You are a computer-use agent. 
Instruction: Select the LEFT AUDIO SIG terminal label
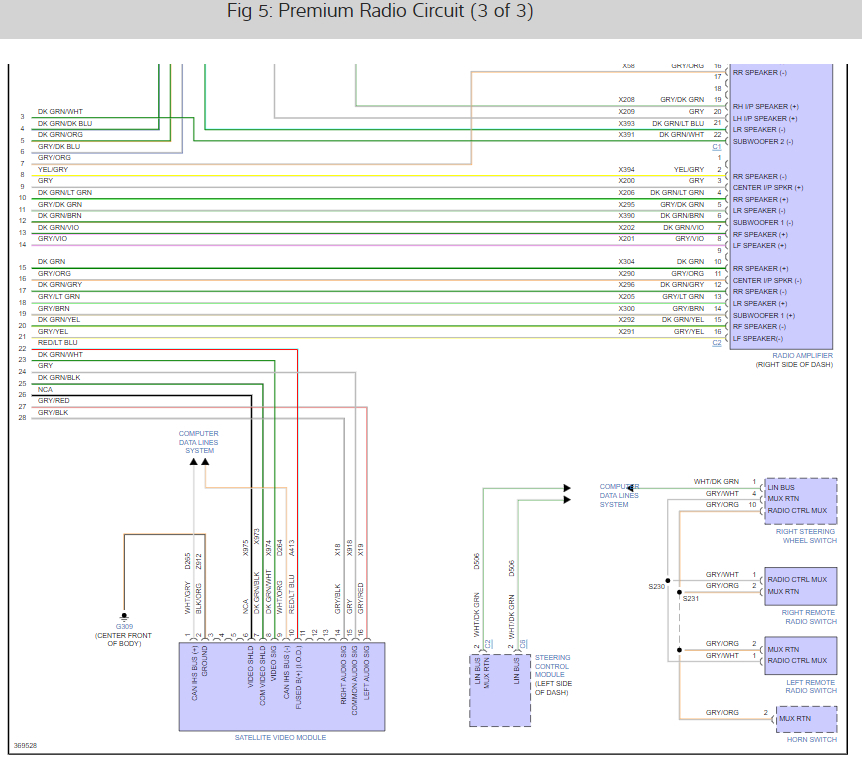(x=367, y=673)
